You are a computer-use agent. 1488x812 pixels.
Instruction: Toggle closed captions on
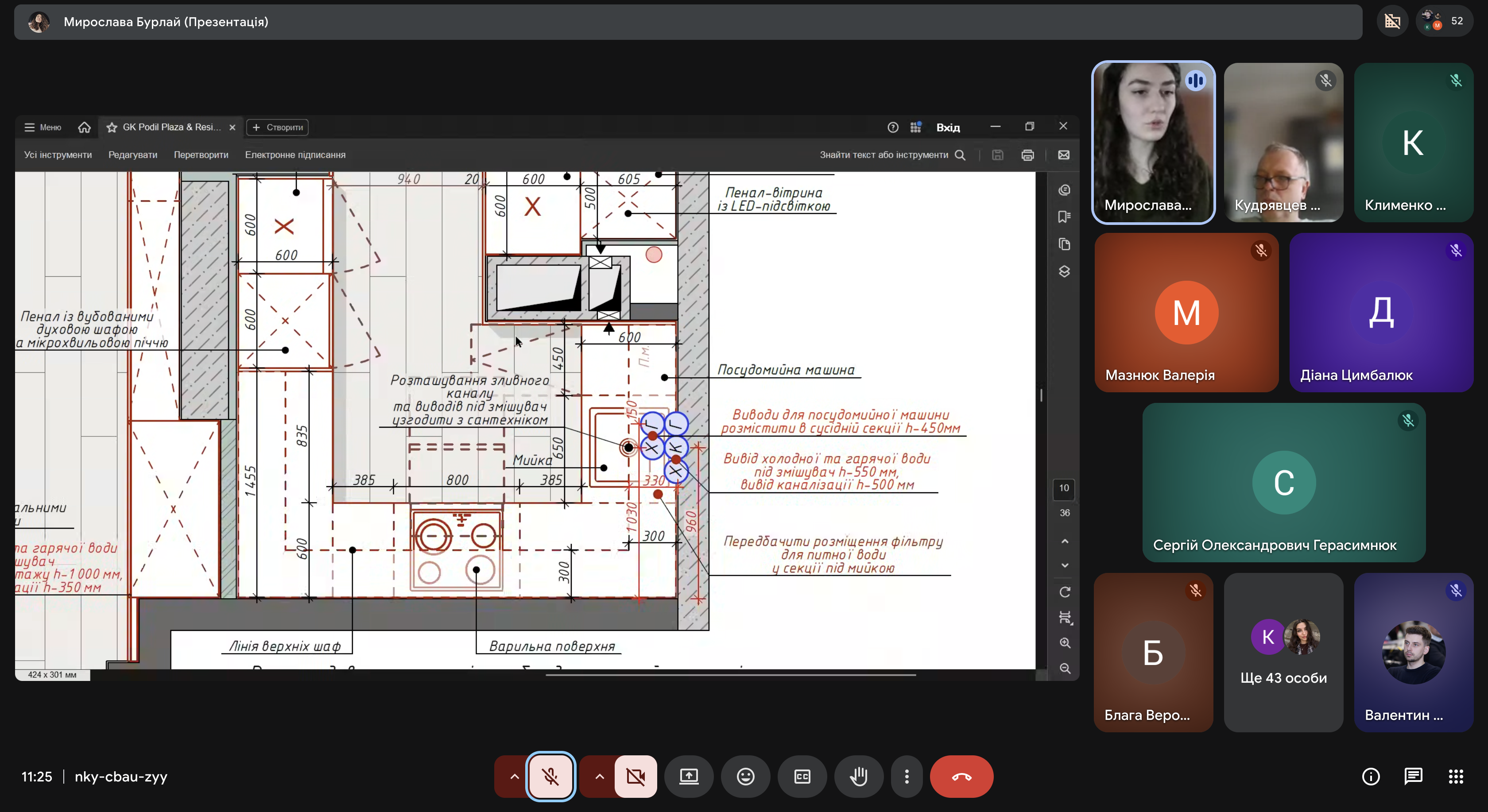pos(802,776)
